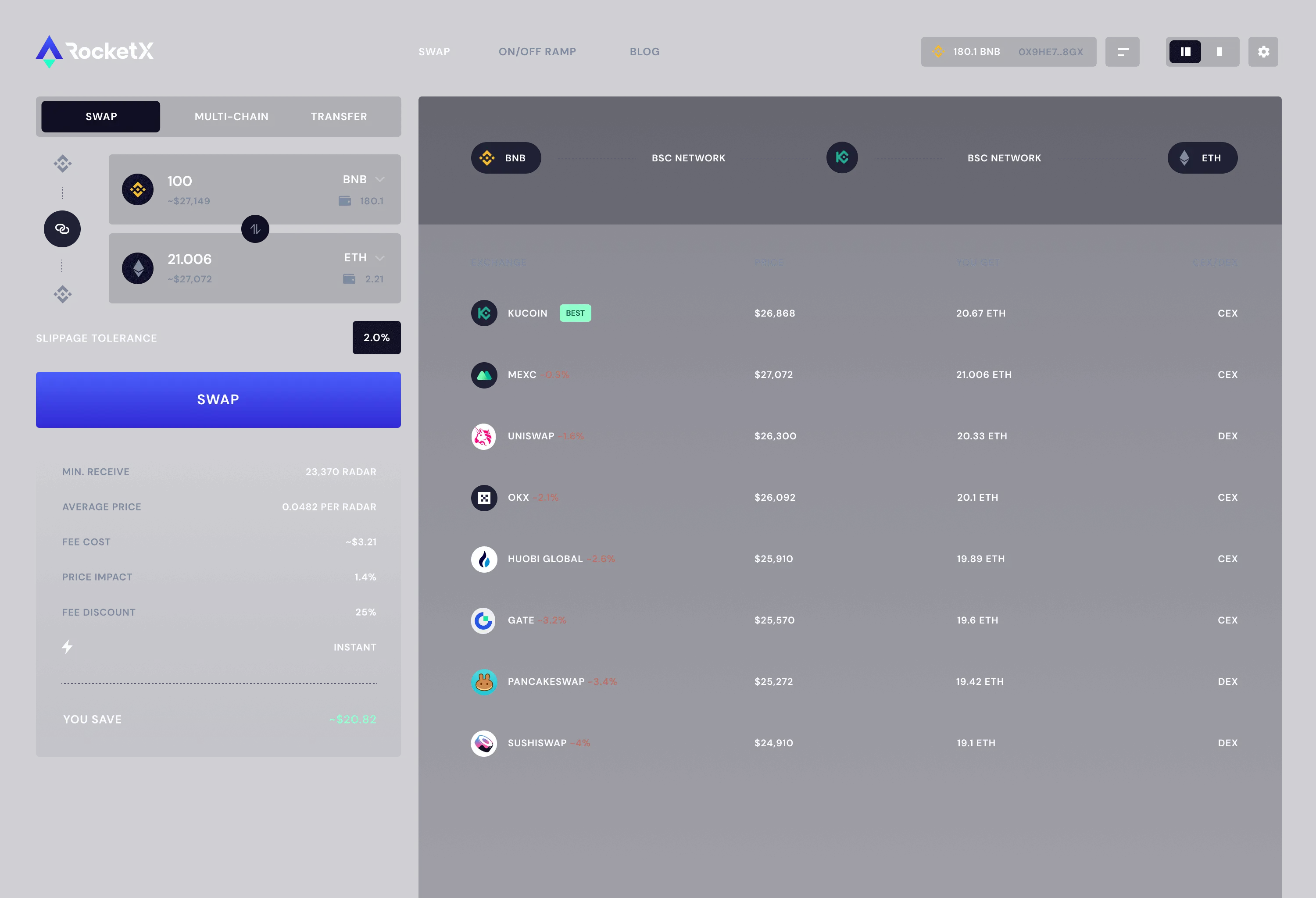
Task: Open the ON/OFF RAMP page
Action: point(537,51)
